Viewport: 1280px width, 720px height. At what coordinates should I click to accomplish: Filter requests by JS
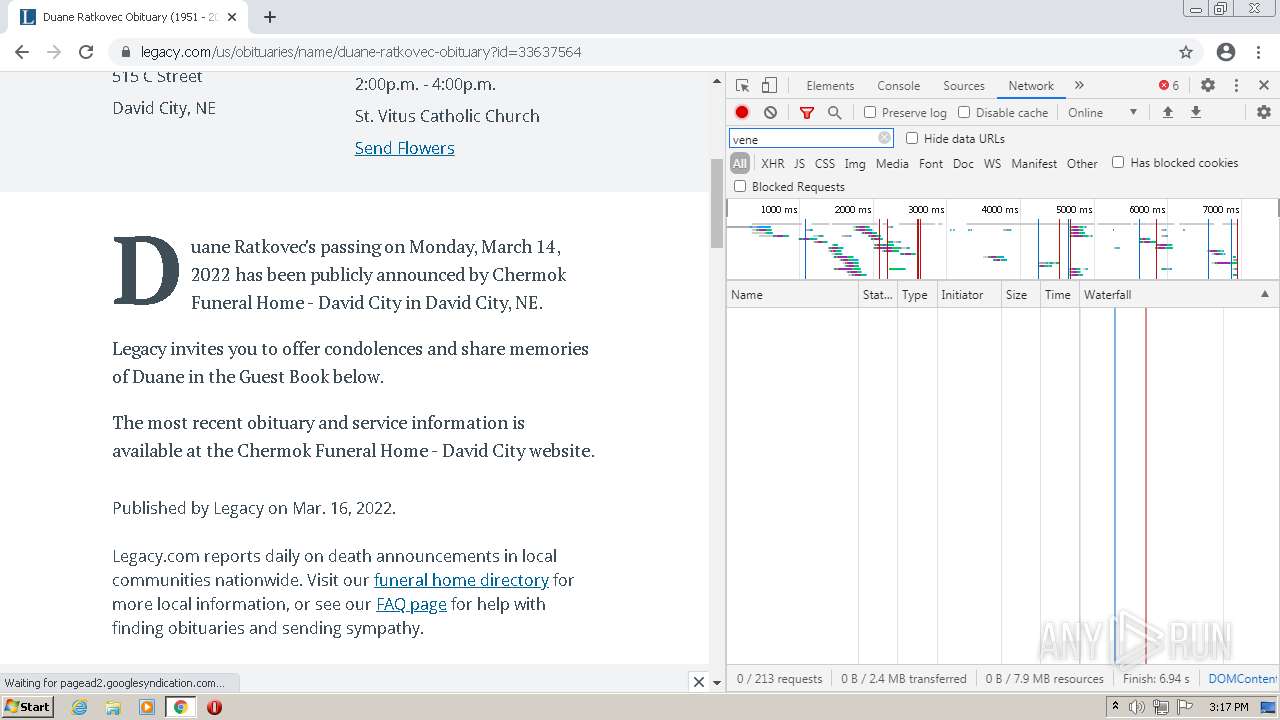[799, 164]
